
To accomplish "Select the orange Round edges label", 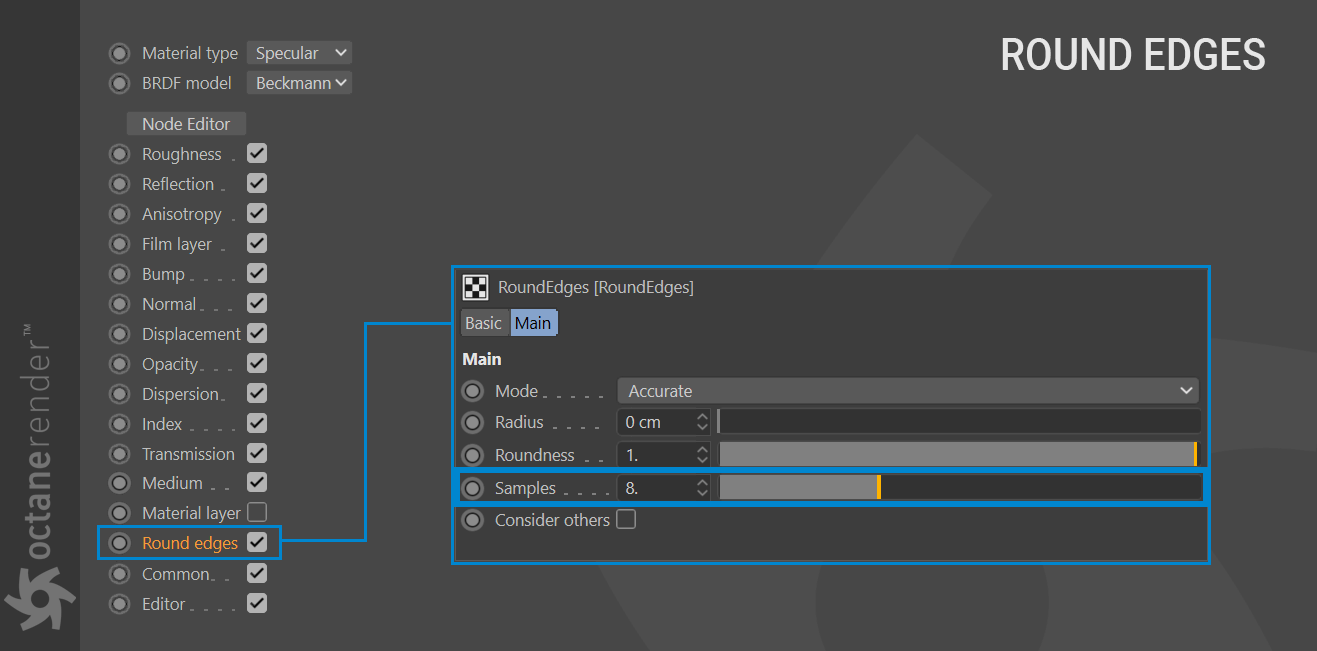I will coord(190,543).
